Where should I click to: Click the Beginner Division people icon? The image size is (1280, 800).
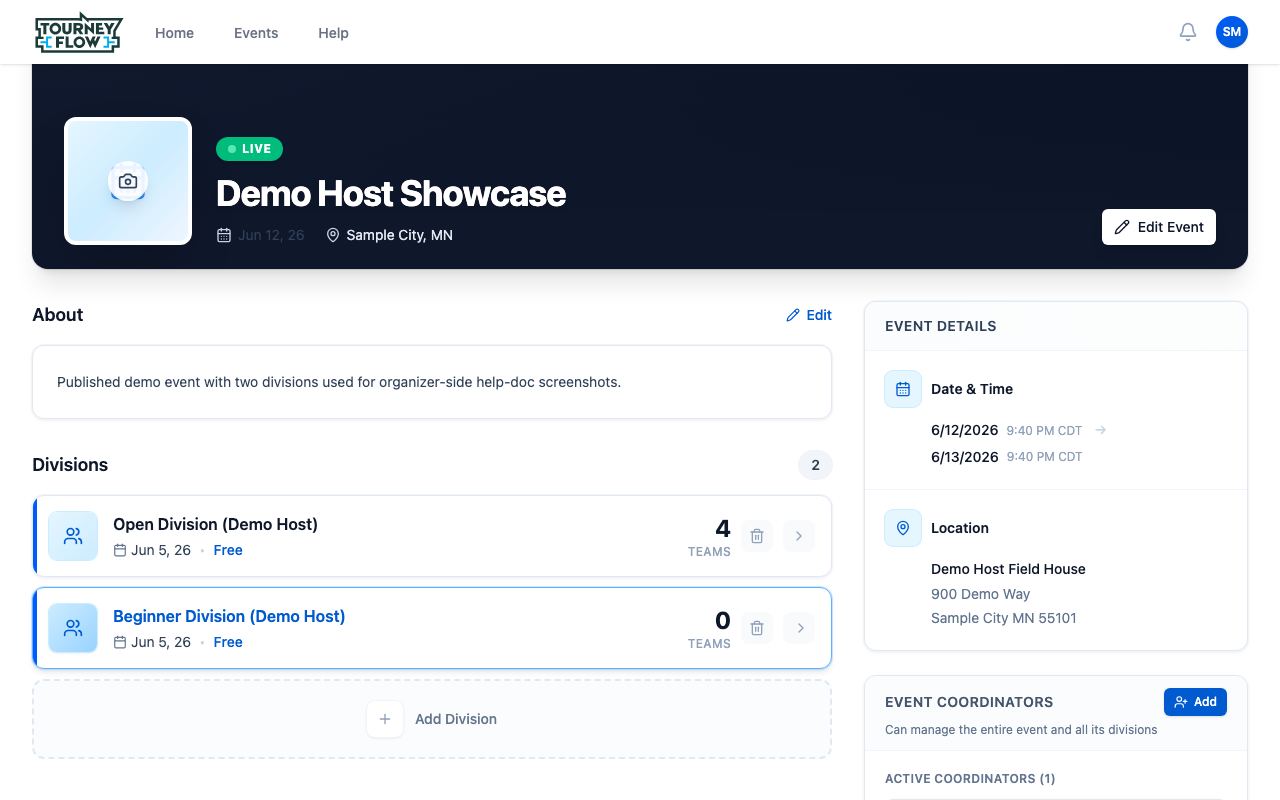coord(73,628)
